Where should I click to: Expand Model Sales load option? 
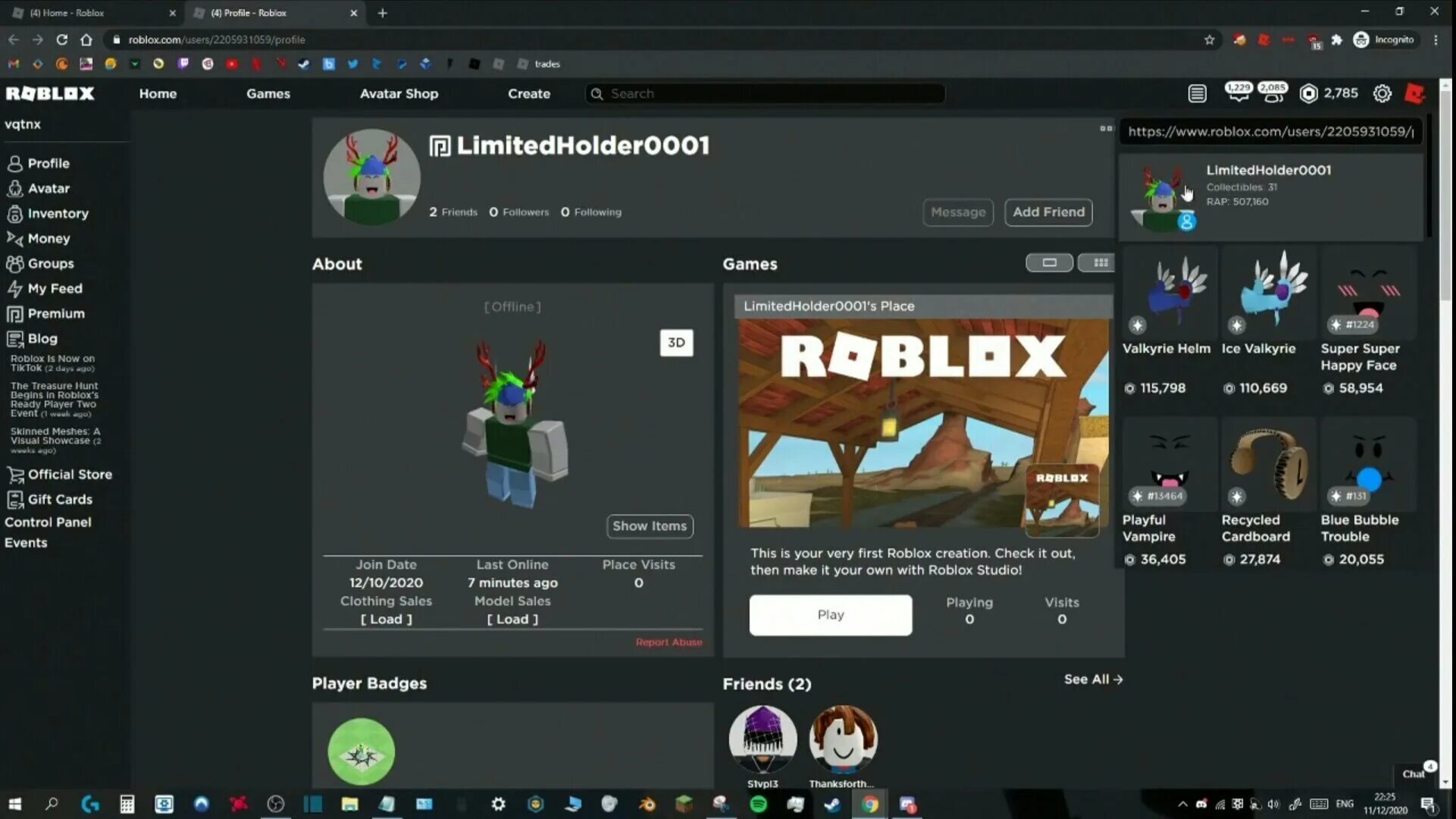(x=512, y=619)
